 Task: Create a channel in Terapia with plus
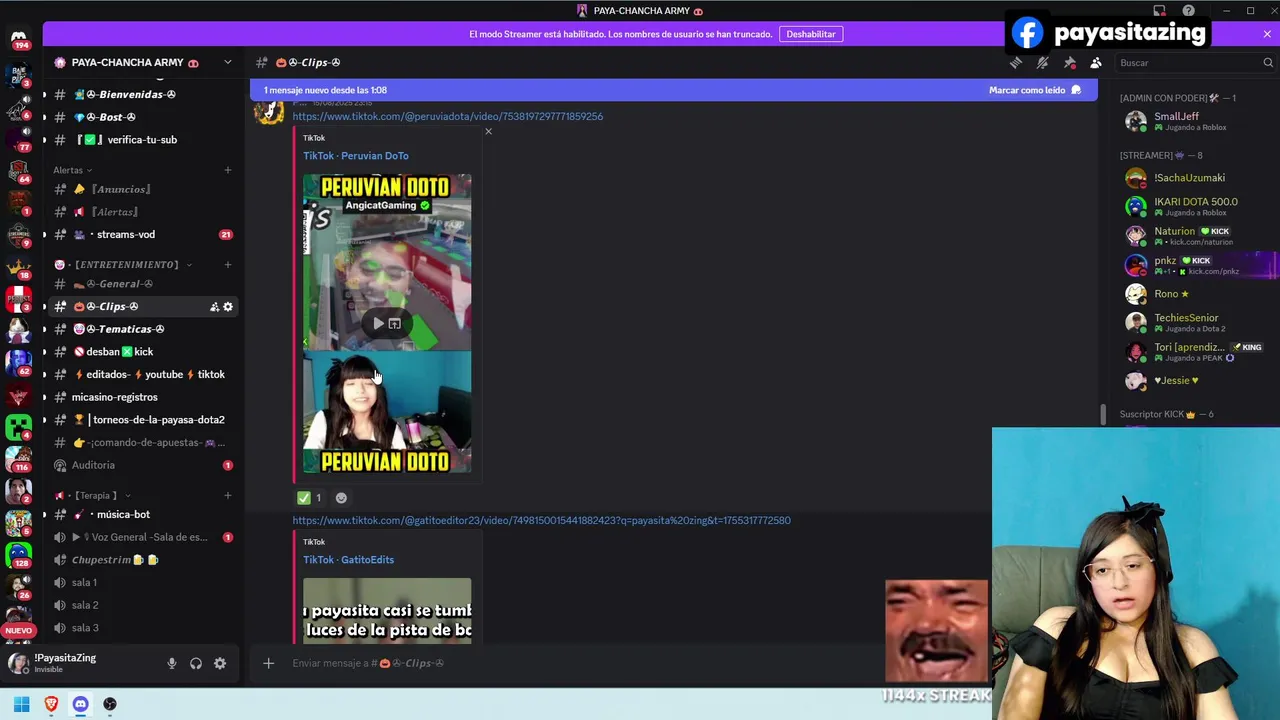coord(227,495)
